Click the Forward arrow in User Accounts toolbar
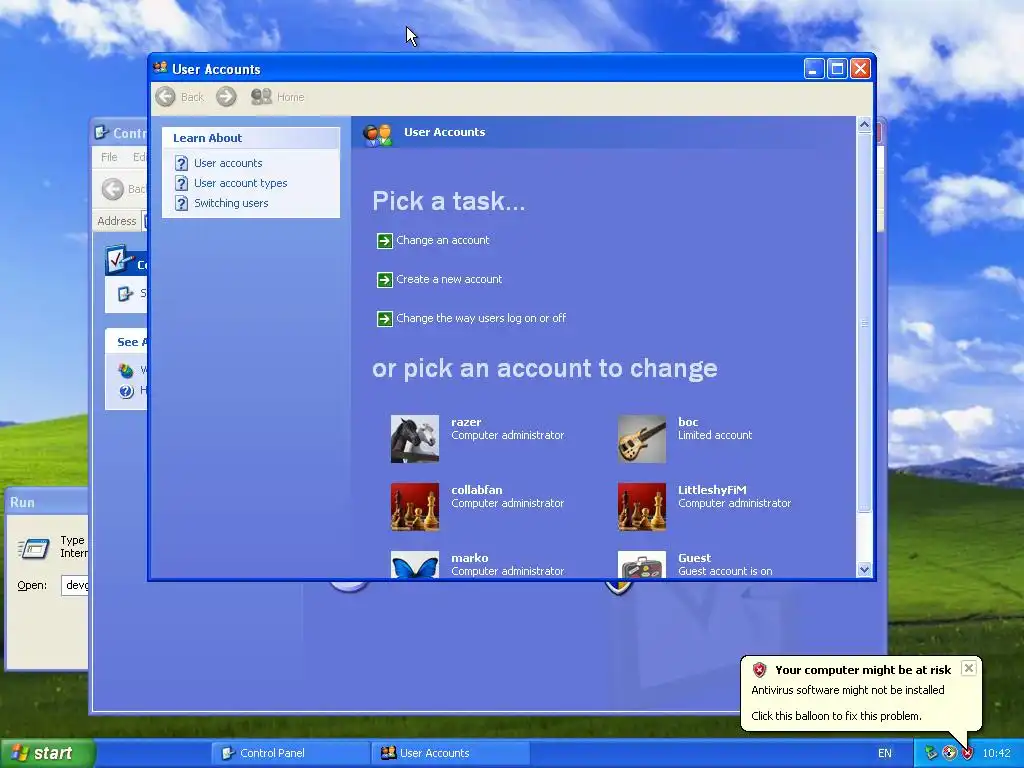Image resolution: width=1024 pixels, height=768 pixels. (226, 97)
